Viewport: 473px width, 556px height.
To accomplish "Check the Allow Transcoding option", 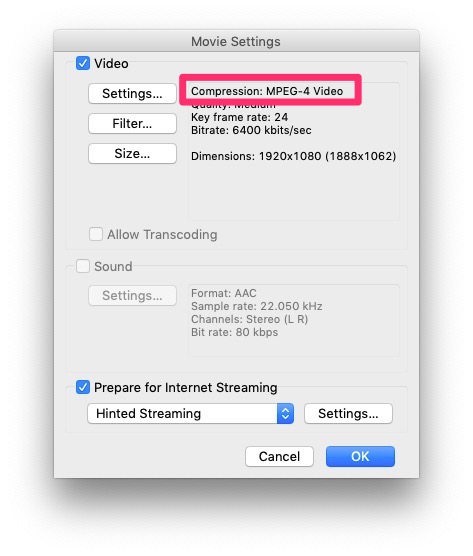I will point(96,234).
